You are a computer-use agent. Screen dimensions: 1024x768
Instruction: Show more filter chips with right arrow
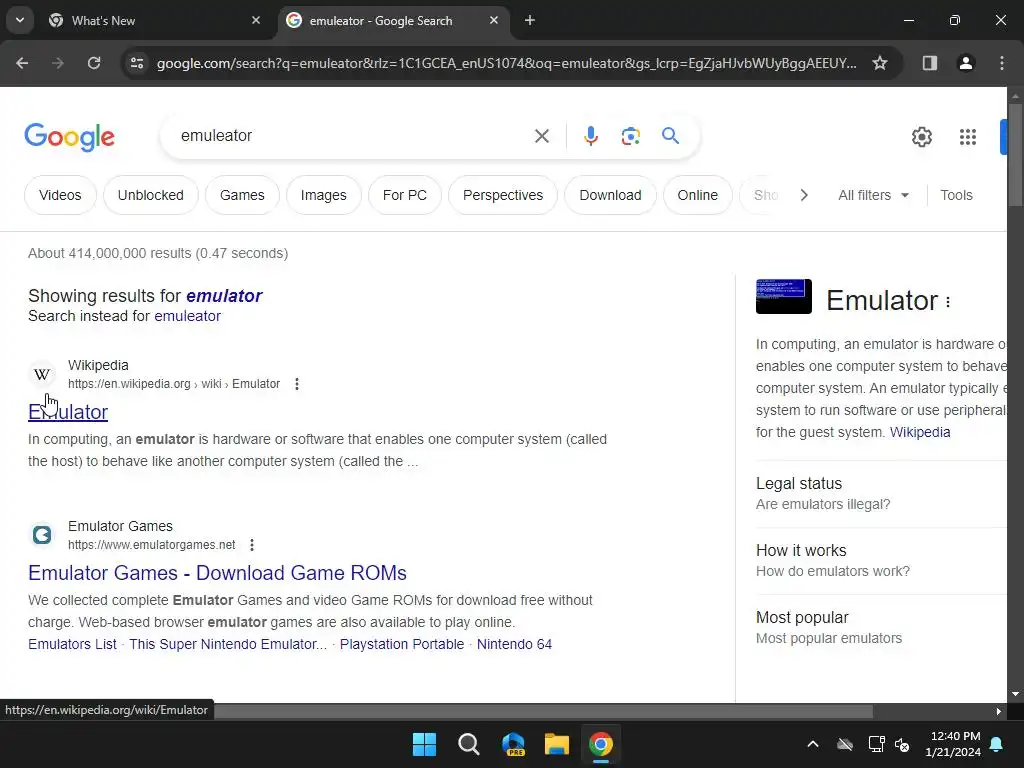(x=804, y=195)
